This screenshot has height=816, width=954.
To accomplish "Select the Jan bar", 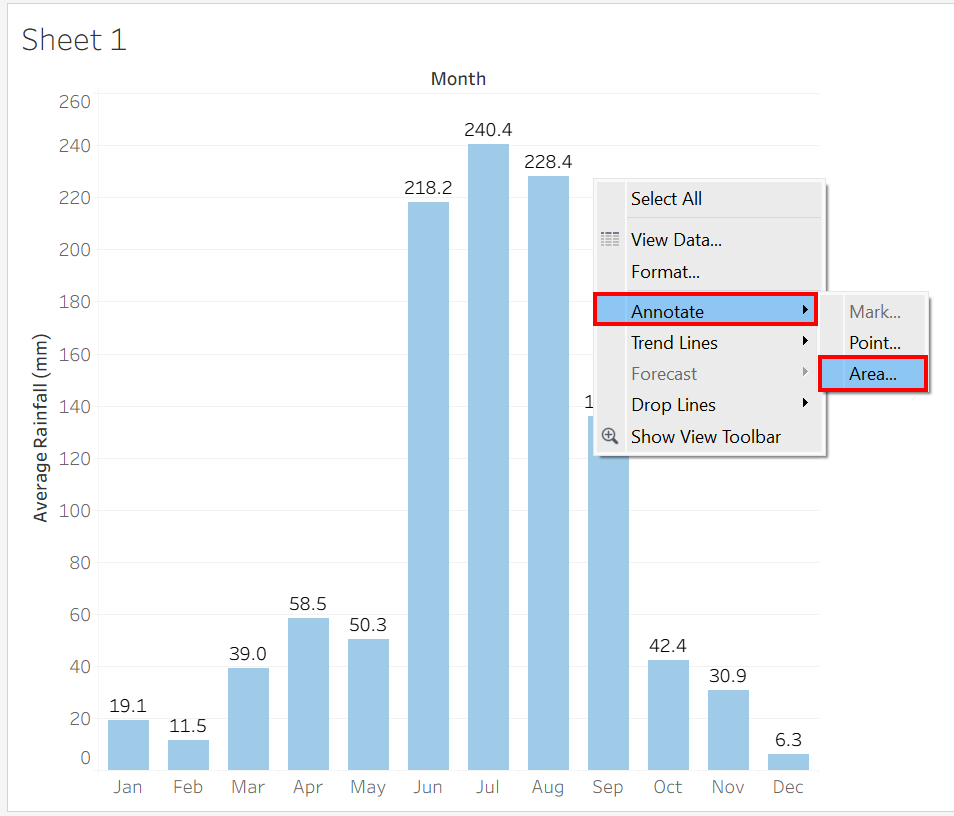I will pos(128,745).
